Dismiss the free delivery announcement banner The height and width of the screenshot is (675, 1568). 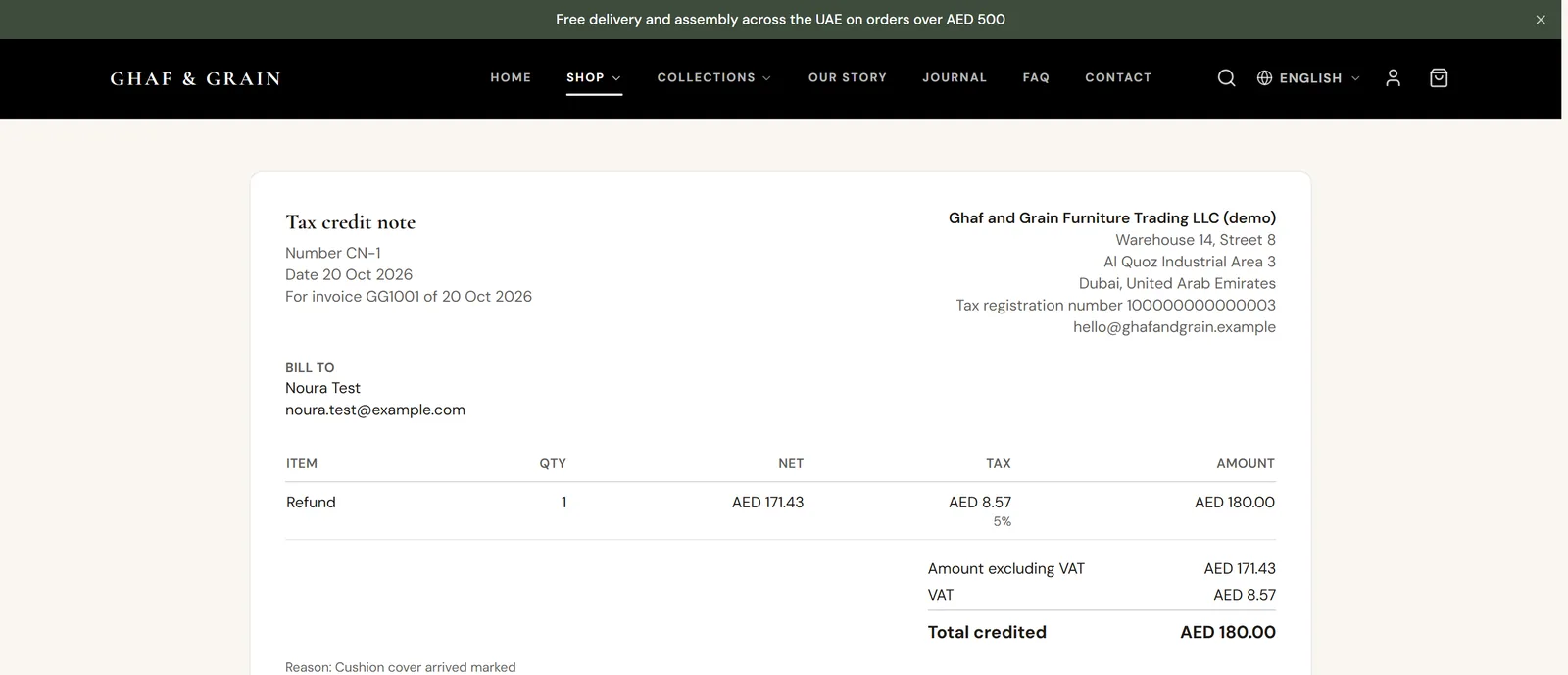(x=1541, y=20)
